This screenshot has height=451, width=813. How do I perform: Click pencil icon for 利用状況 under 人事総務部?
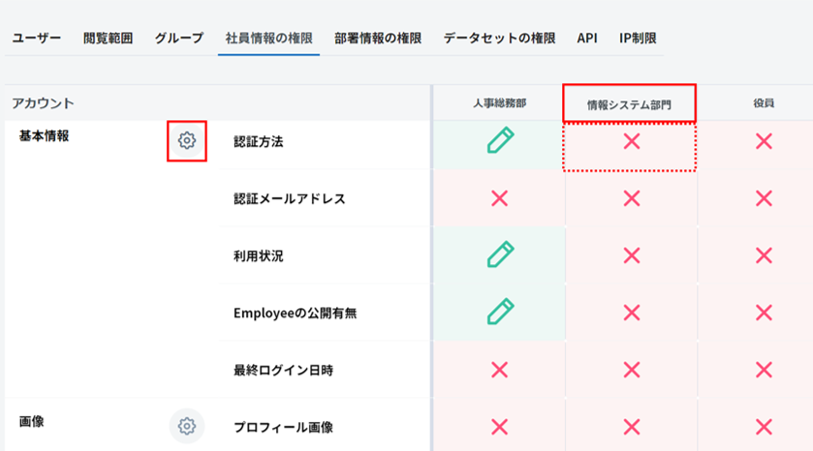pyautogui.click(x=500, y=255)
